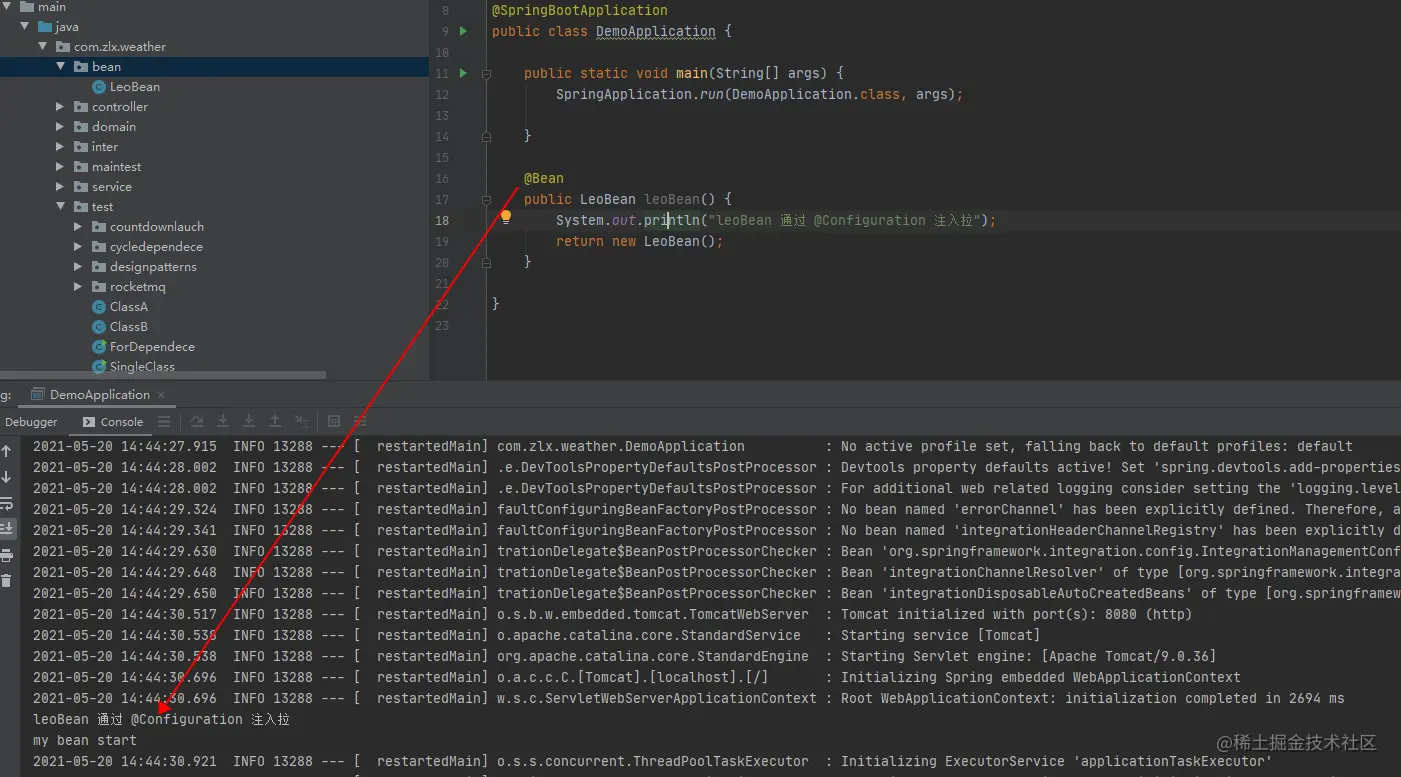The height and width of the screenshot is (777, 1401).
Task: Collapse the bean package arrow
Action: 61,67
